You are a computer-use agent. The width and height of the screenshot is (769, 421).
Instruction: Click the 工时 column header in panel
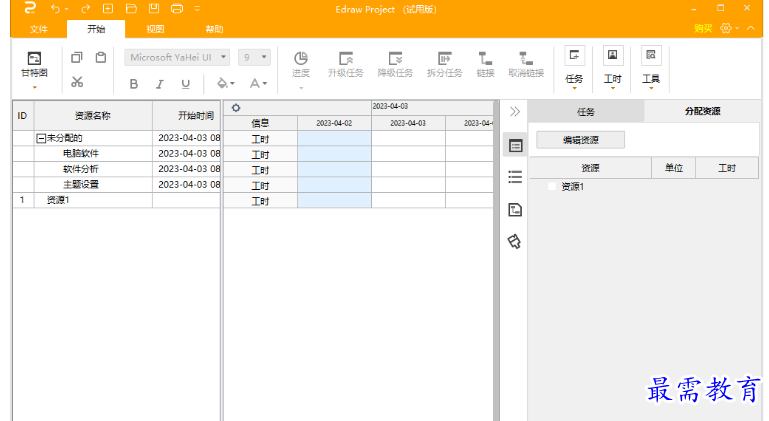pos(727,168)
